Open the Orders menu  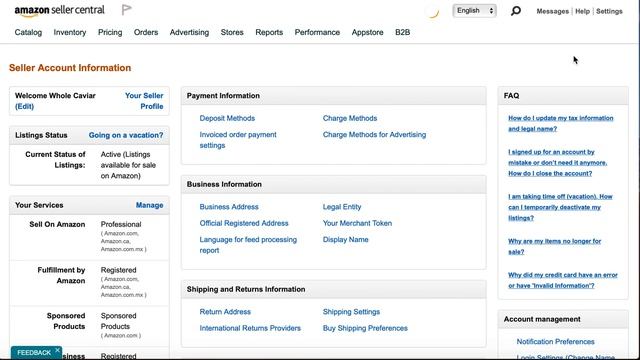coord(146,32)
